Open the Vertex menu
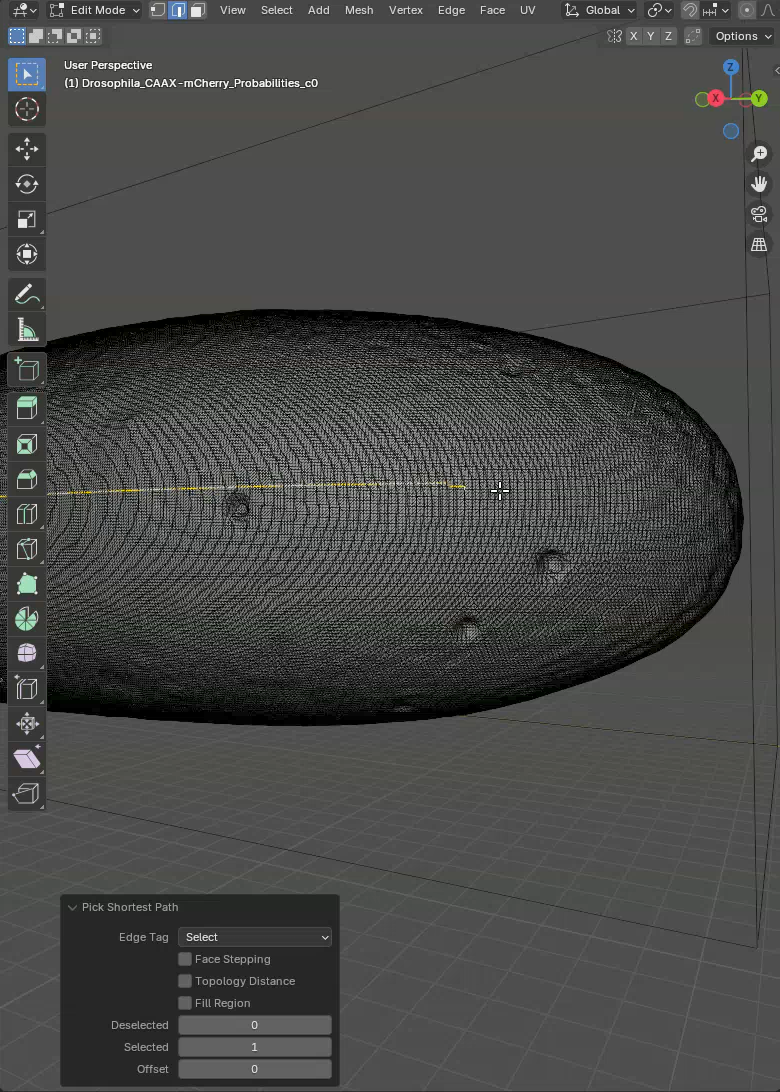 [x=405, y=10]
